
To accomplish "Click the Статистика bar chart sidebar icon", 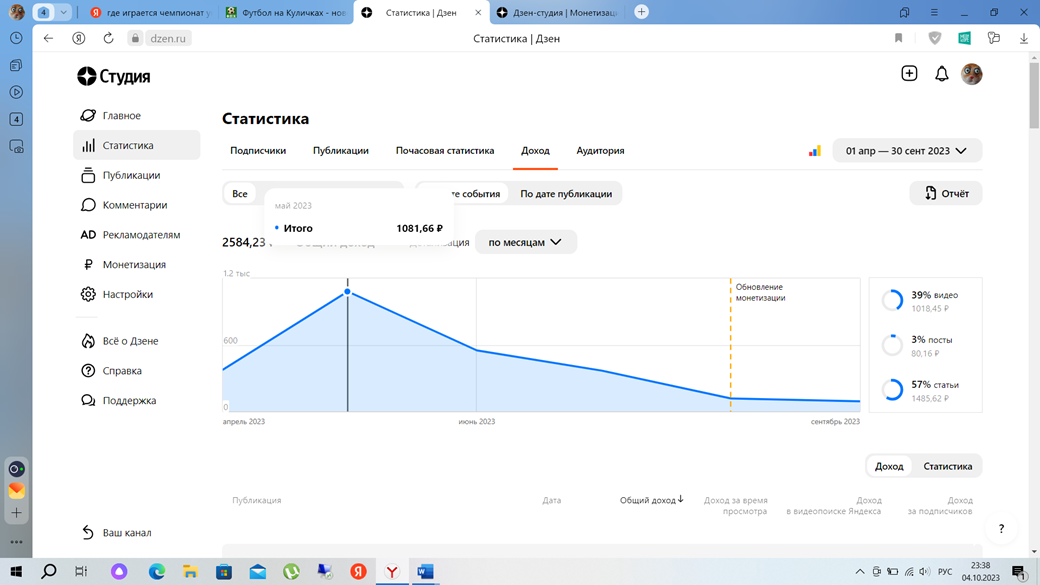I will [88, 145].
